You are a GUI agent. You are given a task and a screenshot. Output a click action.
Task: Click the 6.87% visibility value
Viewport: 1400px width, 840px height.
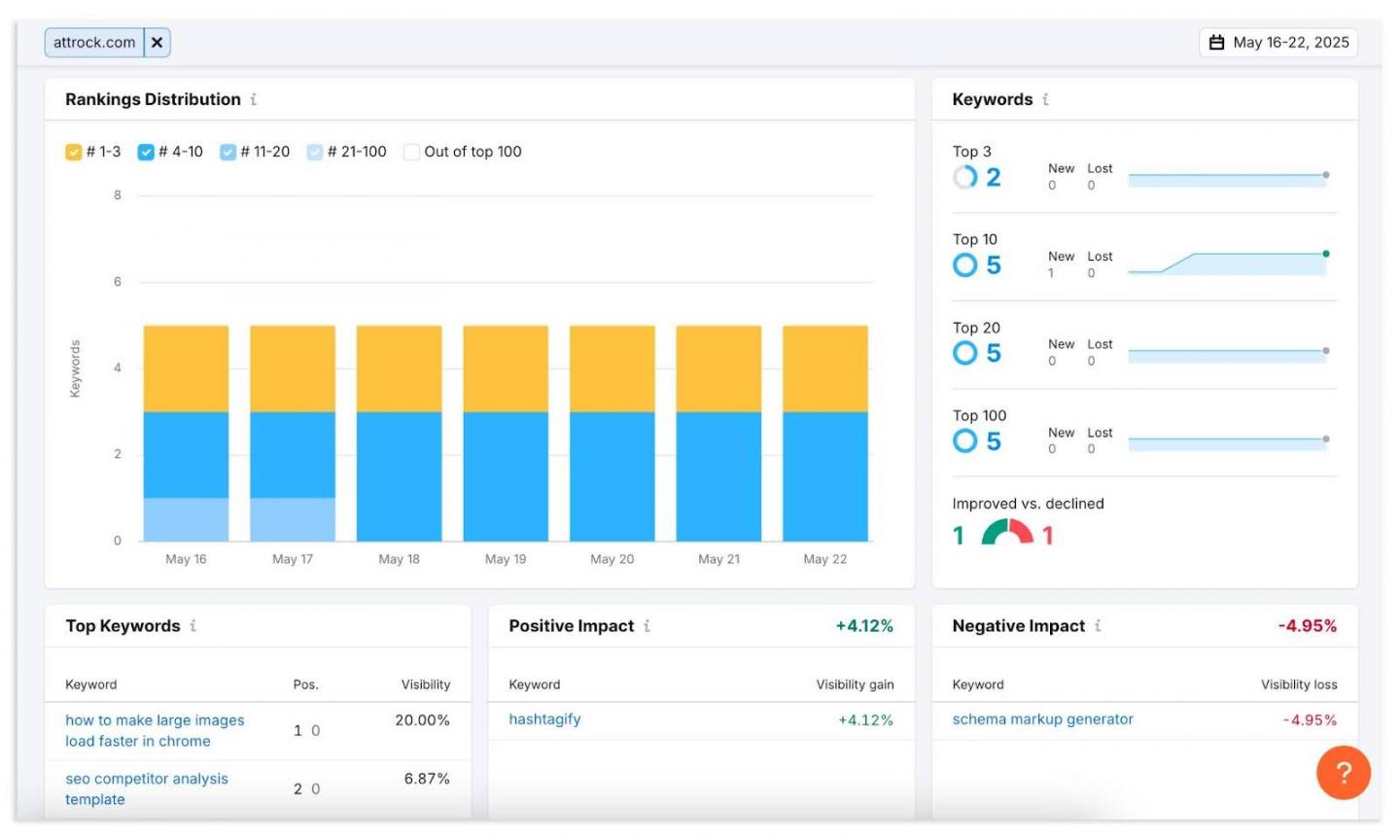[427, 779]
